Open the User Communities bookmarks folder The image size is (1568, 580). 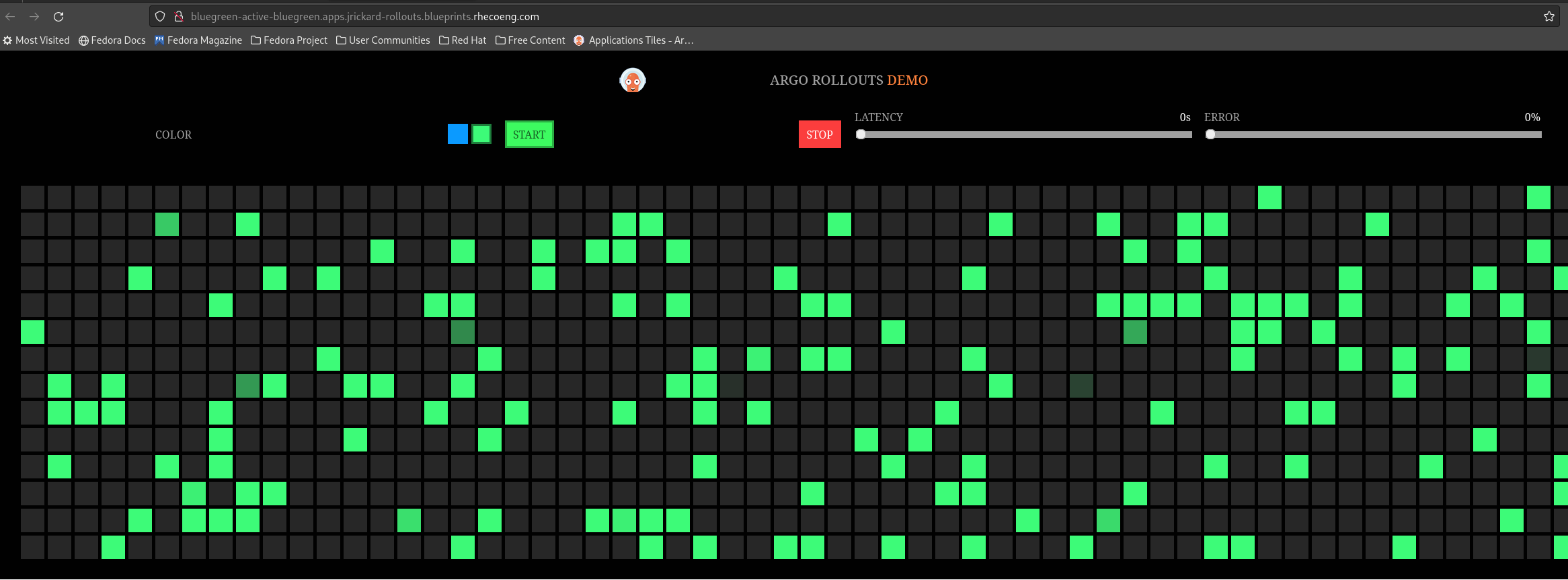[383, 40]
